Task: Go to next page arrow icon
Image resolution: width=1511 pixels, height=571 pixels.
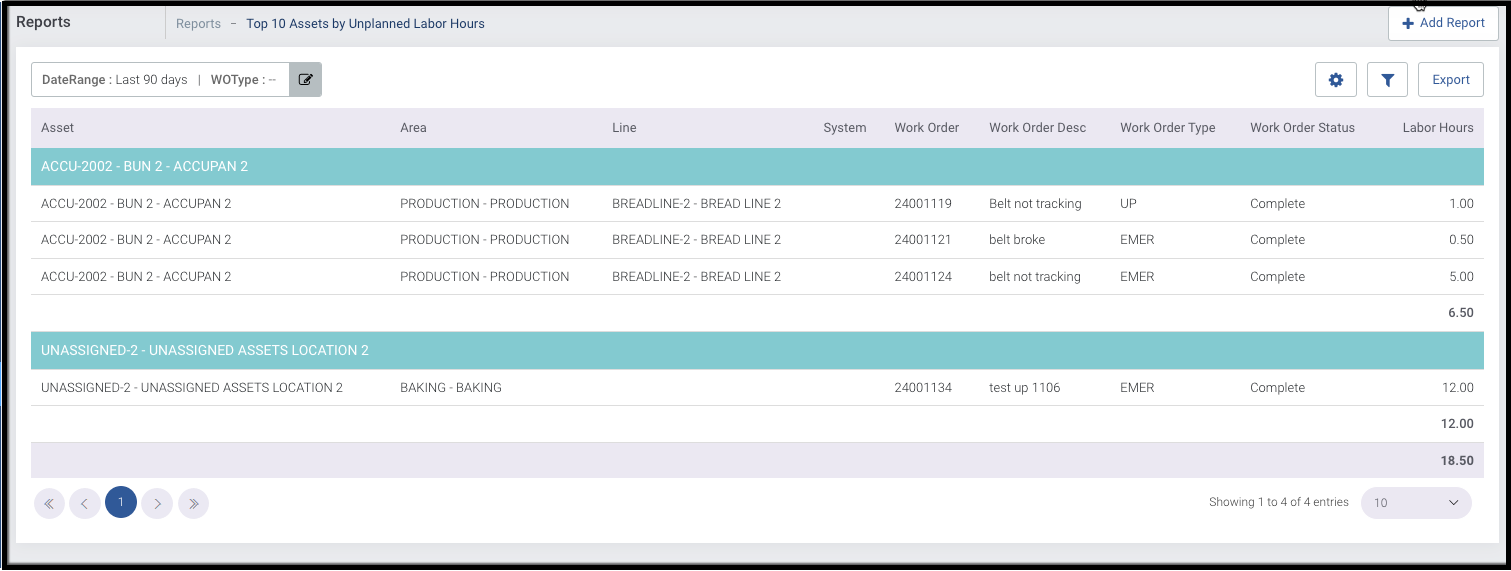Action: (x=157, y=503)
